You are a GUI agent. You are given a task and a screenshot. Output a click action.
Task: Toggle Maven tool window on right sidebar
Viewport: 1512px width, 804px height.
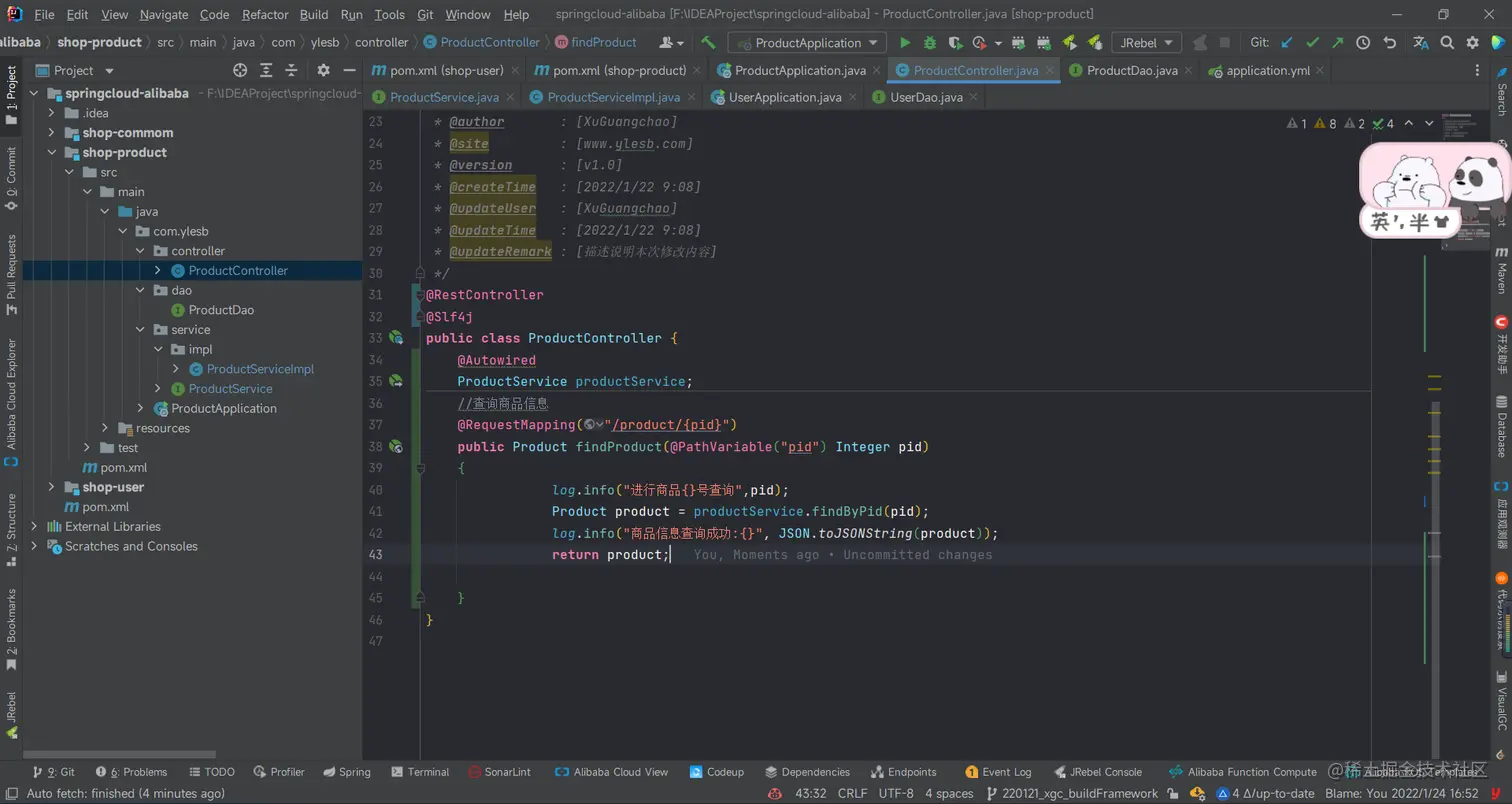[1501, 272]
